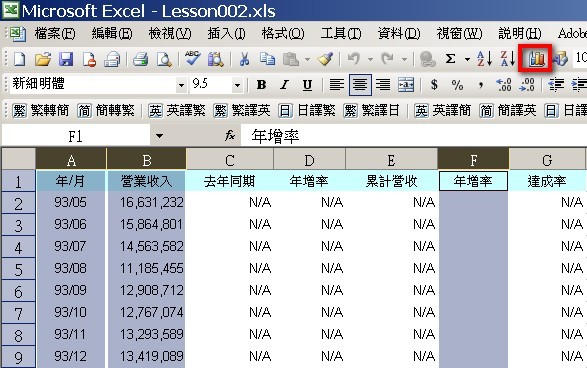587x368 pixels.
Task: Save the workbook with floppy icon
Action: pos(66,59)
